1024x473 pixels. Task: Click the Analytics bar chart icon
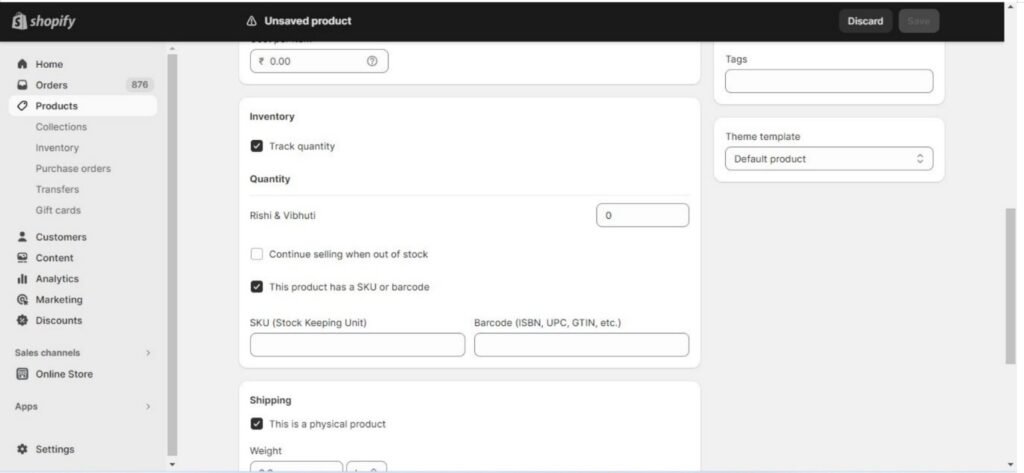(x=22, y=279)
